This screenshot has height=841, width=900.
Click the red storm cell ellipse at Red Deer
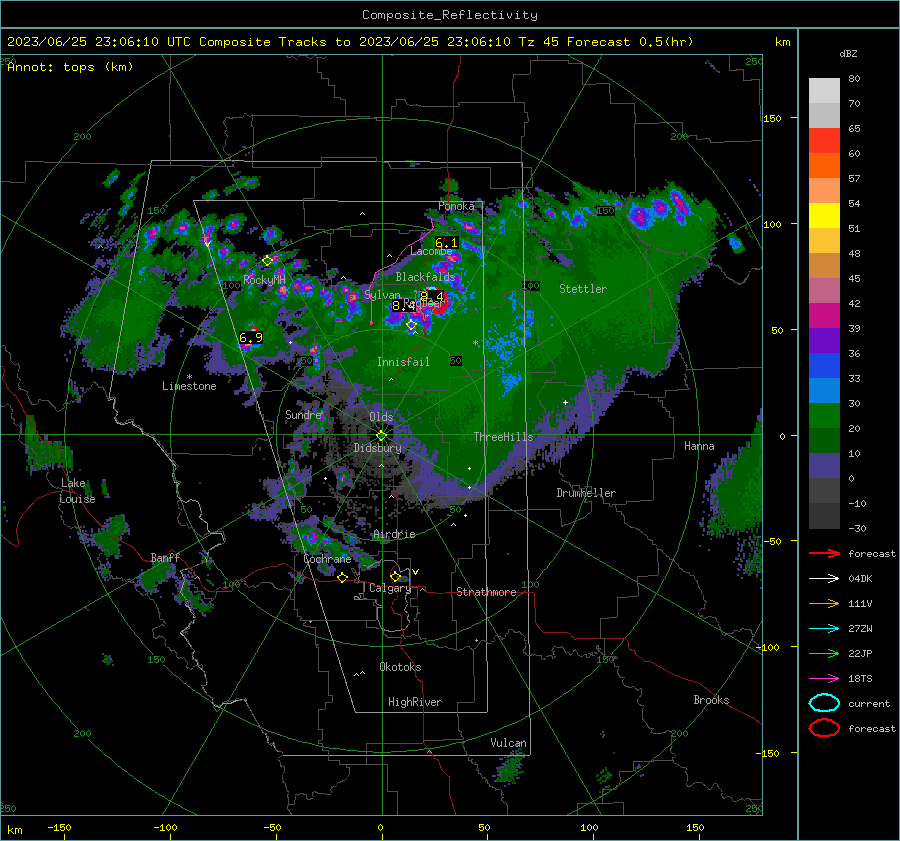(440, 304)
